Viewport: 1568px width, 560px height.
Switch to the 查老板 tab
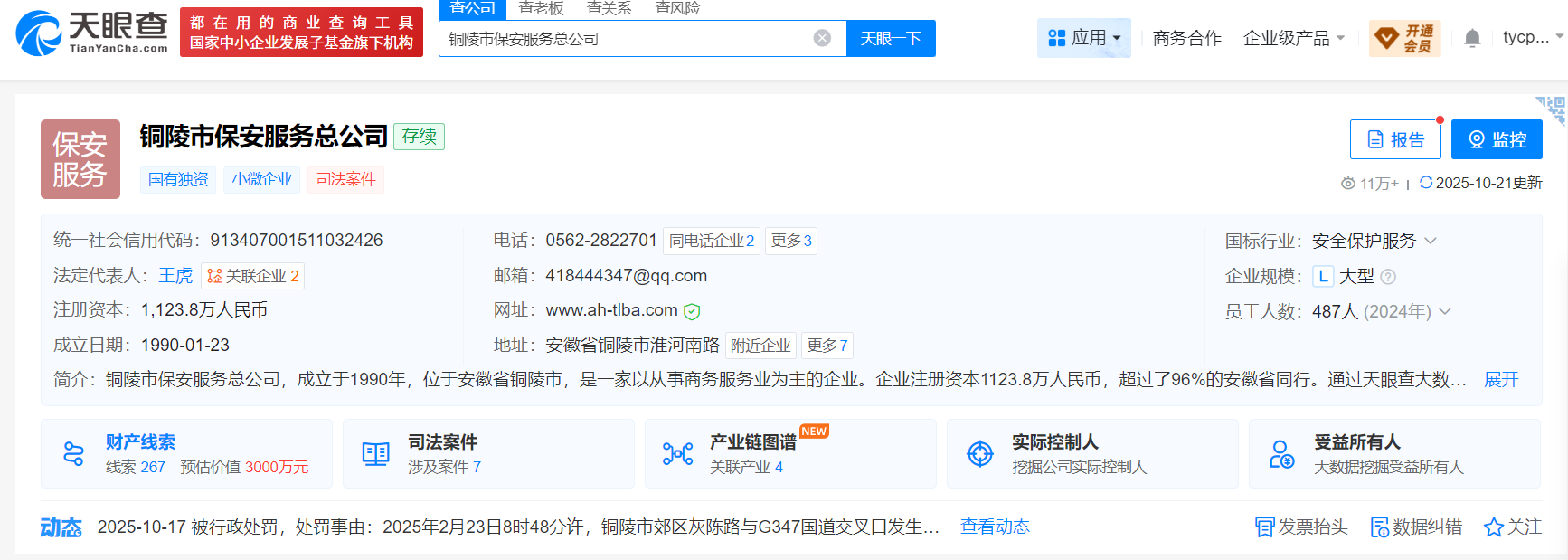click(541, 9)
